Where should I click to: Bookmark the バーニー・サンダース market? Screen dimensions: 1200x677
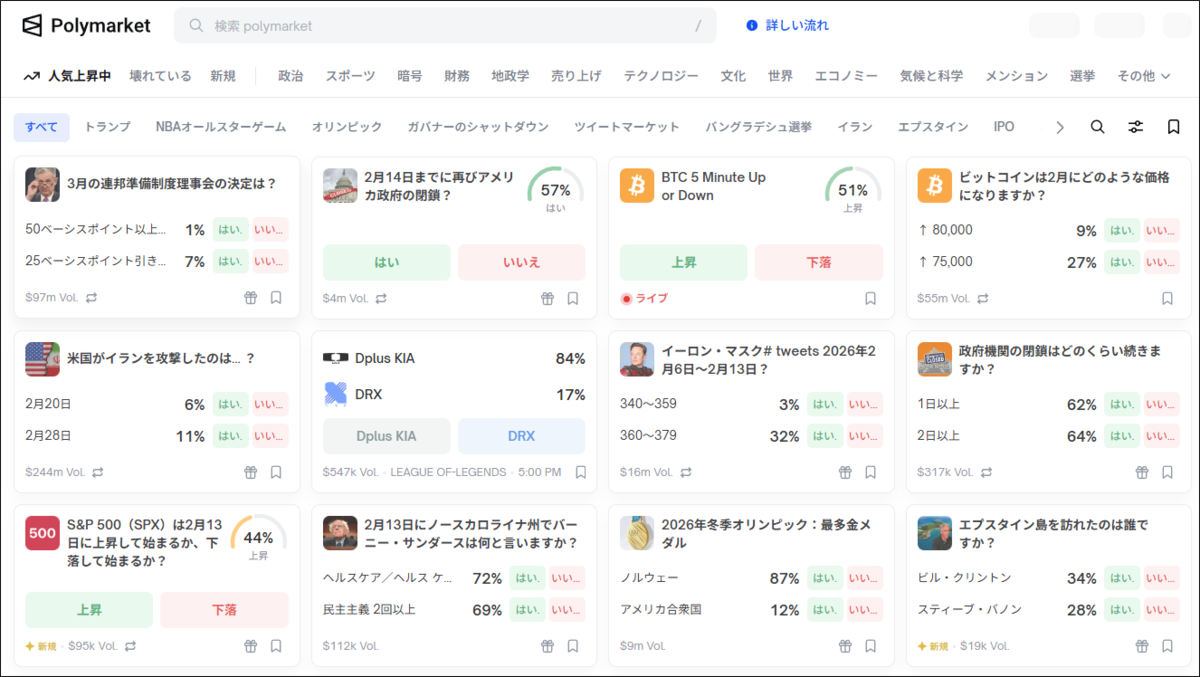click(573, 646)
